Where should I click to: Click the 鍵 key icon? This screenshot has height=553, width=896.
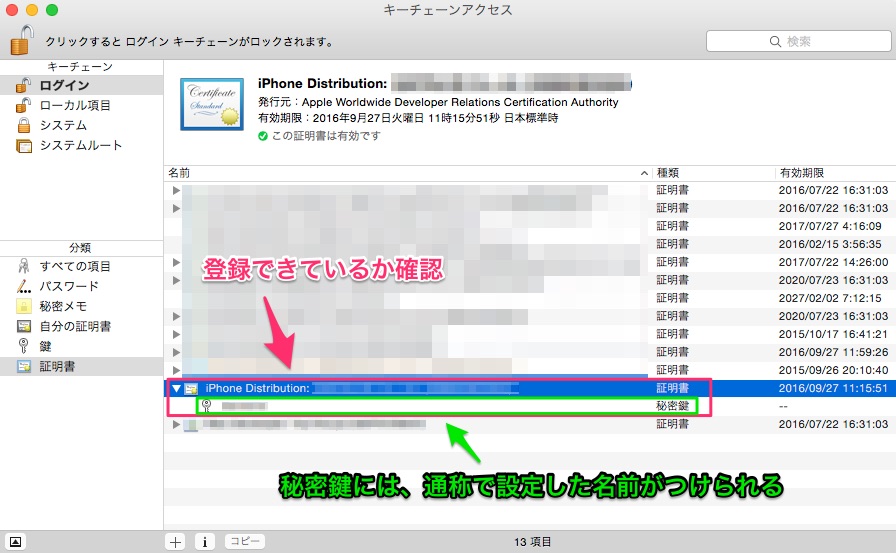(x=23, y=346)
